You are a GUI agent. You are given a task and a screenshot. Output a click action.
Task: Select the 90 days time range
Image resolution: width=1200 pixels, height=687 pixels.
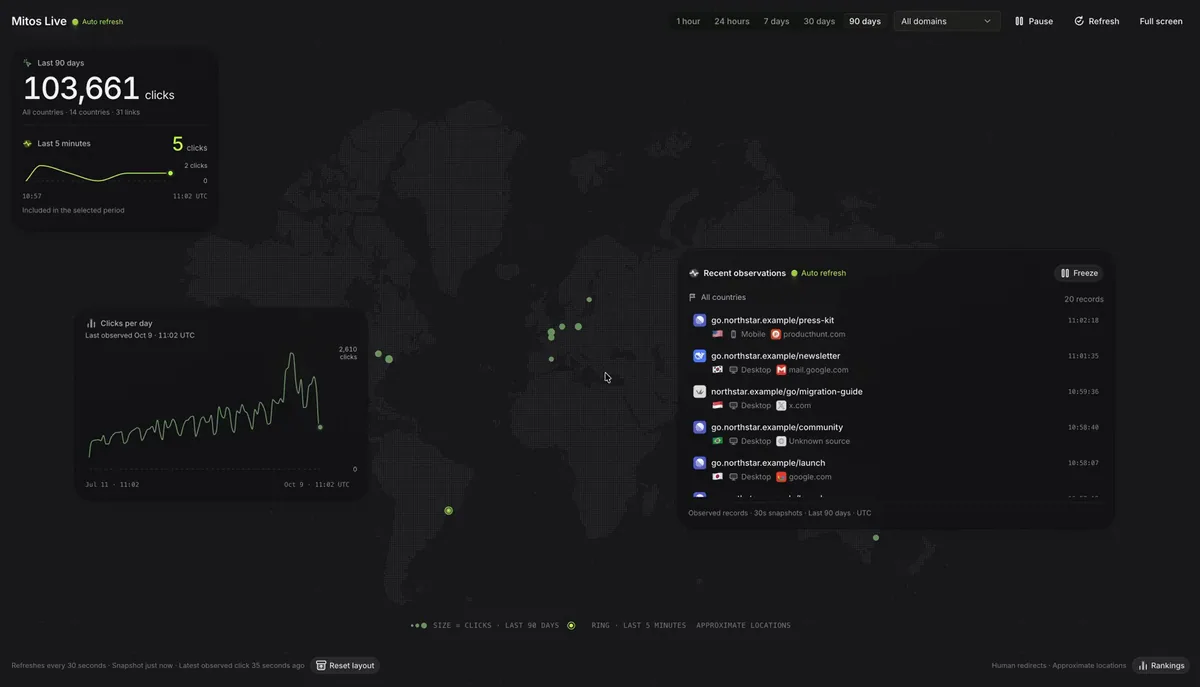point(865,21)
